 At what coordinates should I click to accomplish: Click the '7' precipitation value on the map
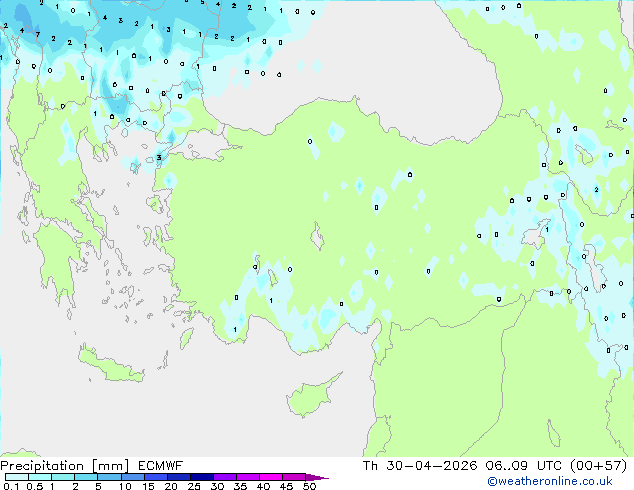(x=38, y=35)
